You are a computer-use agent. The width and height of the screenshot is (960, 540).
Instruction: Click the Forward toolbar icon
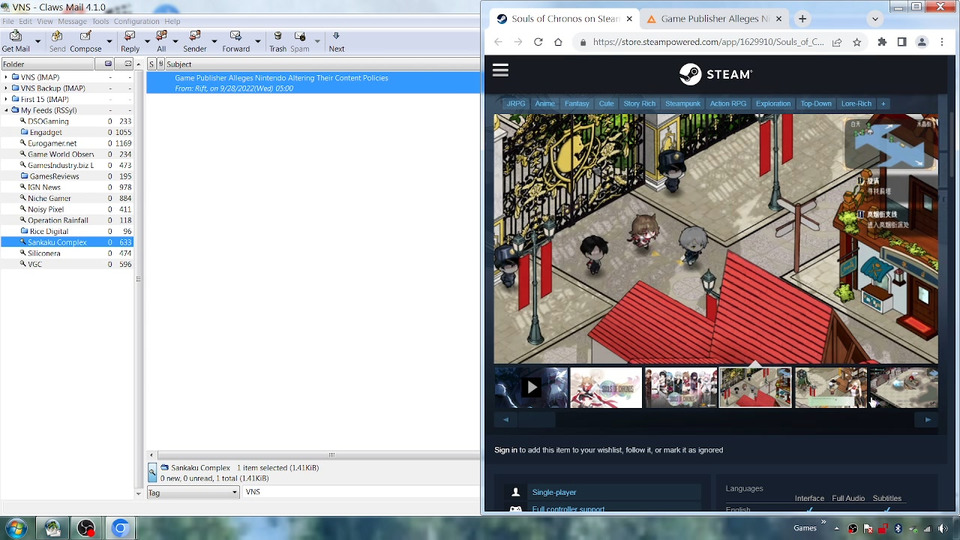pos(236,41)
